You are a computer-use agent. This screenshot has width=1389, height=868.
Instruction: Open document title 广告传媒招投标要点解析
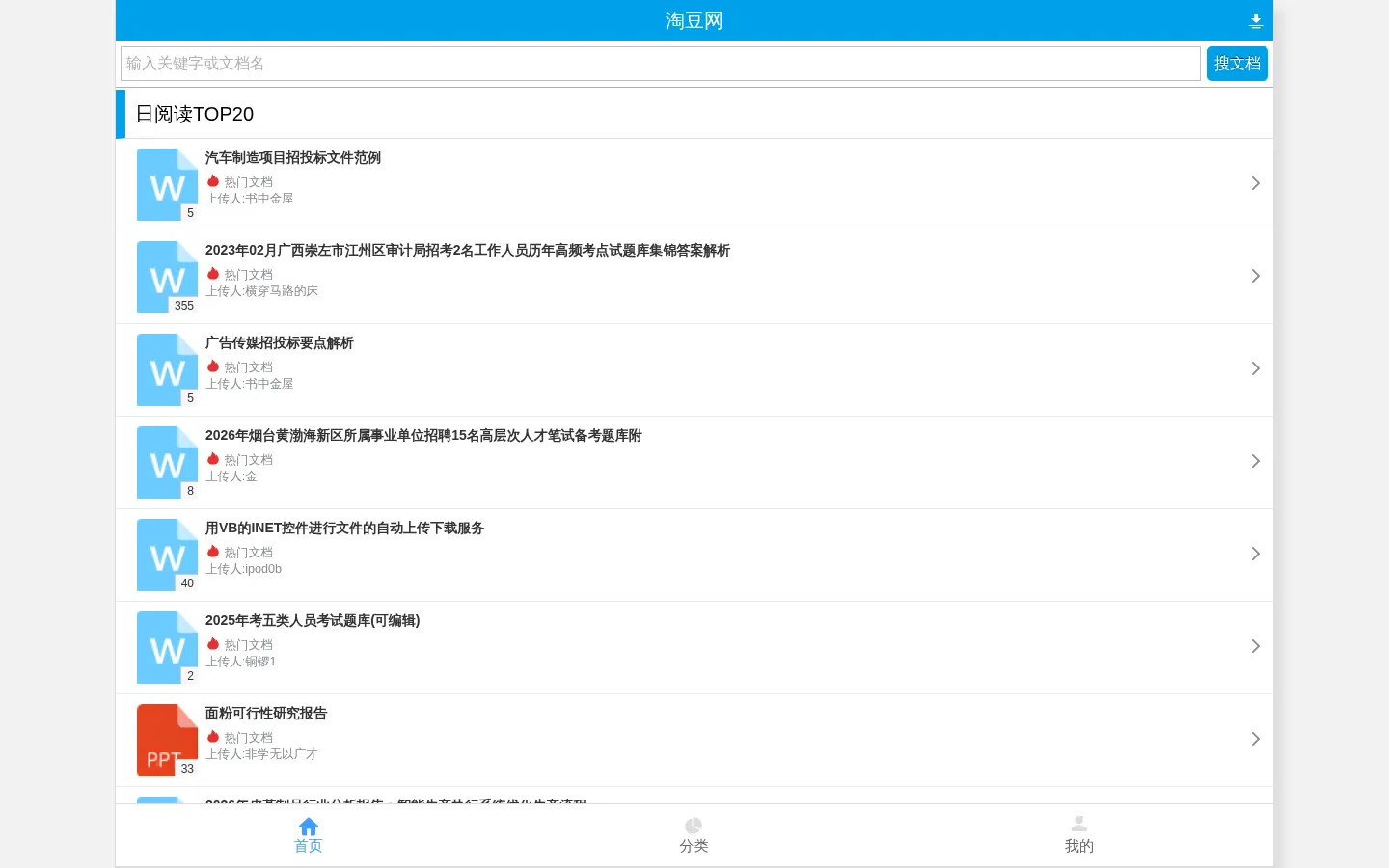coord(280,342)
